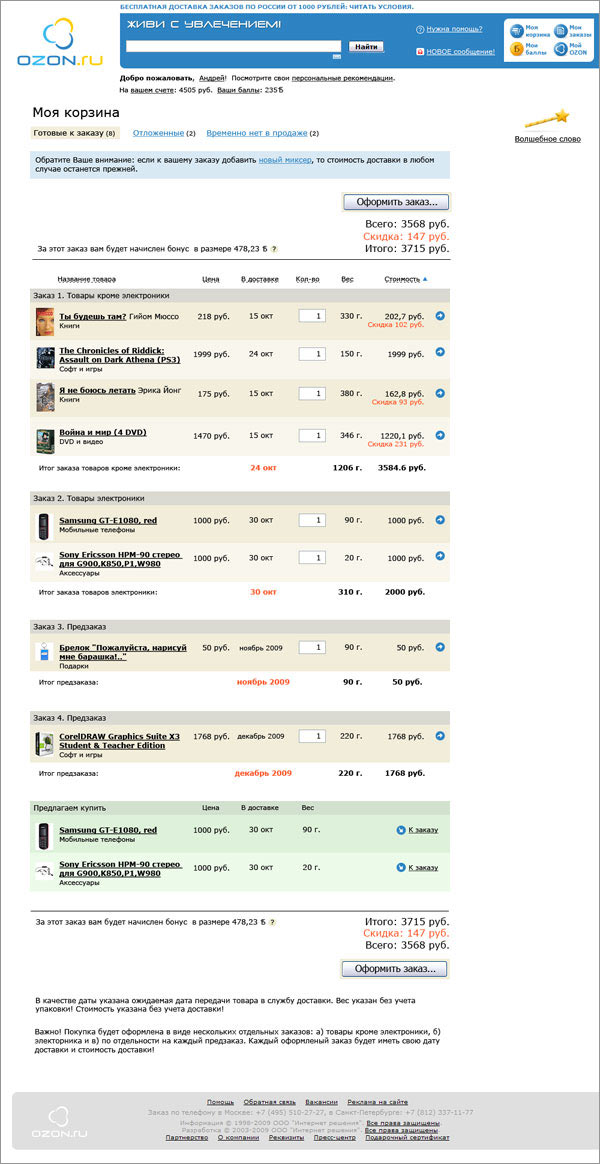Open the Моя корзина header icon

click(x=518, y=30)
